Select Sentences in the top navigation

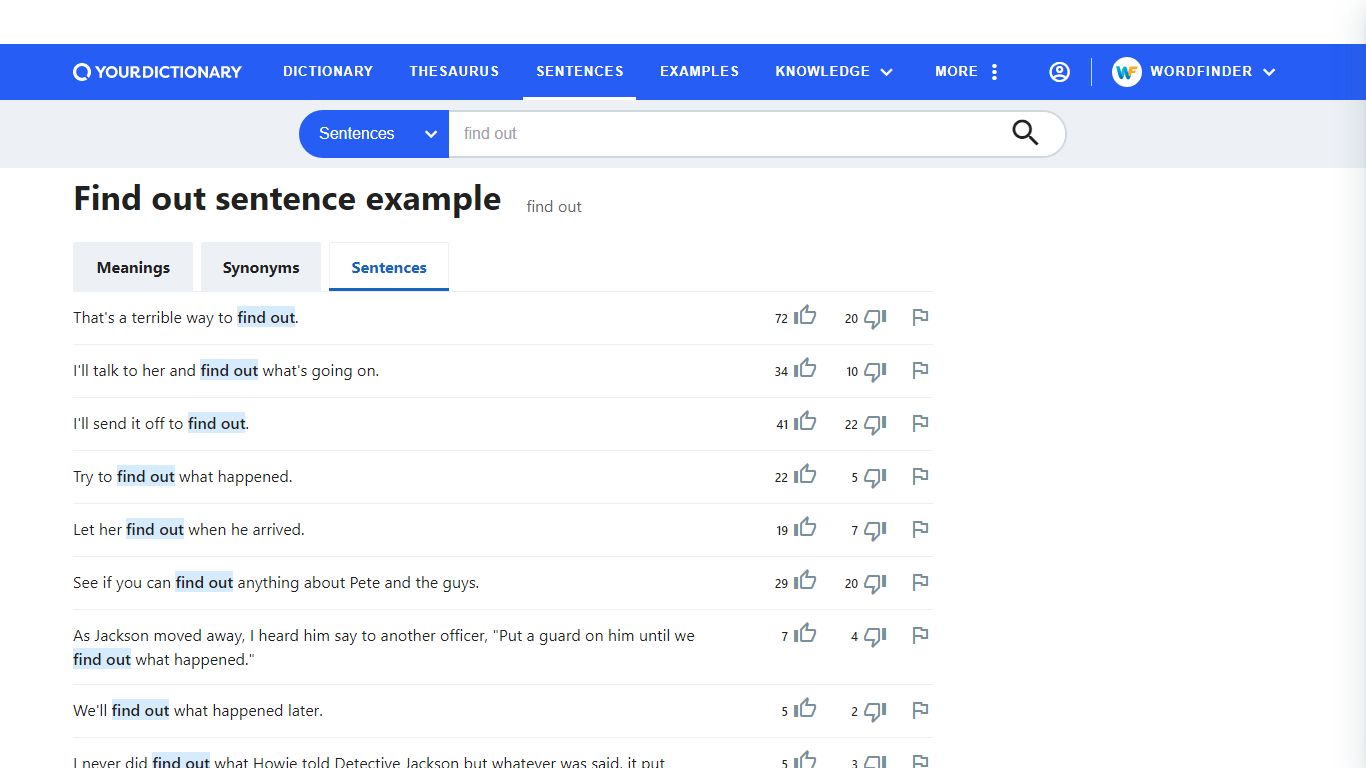(x=580, y=72)
